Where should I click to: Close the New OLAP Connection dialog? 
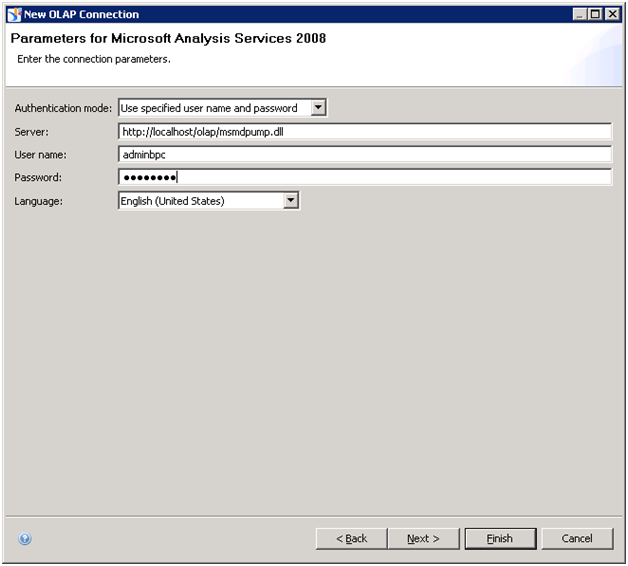click(612, 14)
